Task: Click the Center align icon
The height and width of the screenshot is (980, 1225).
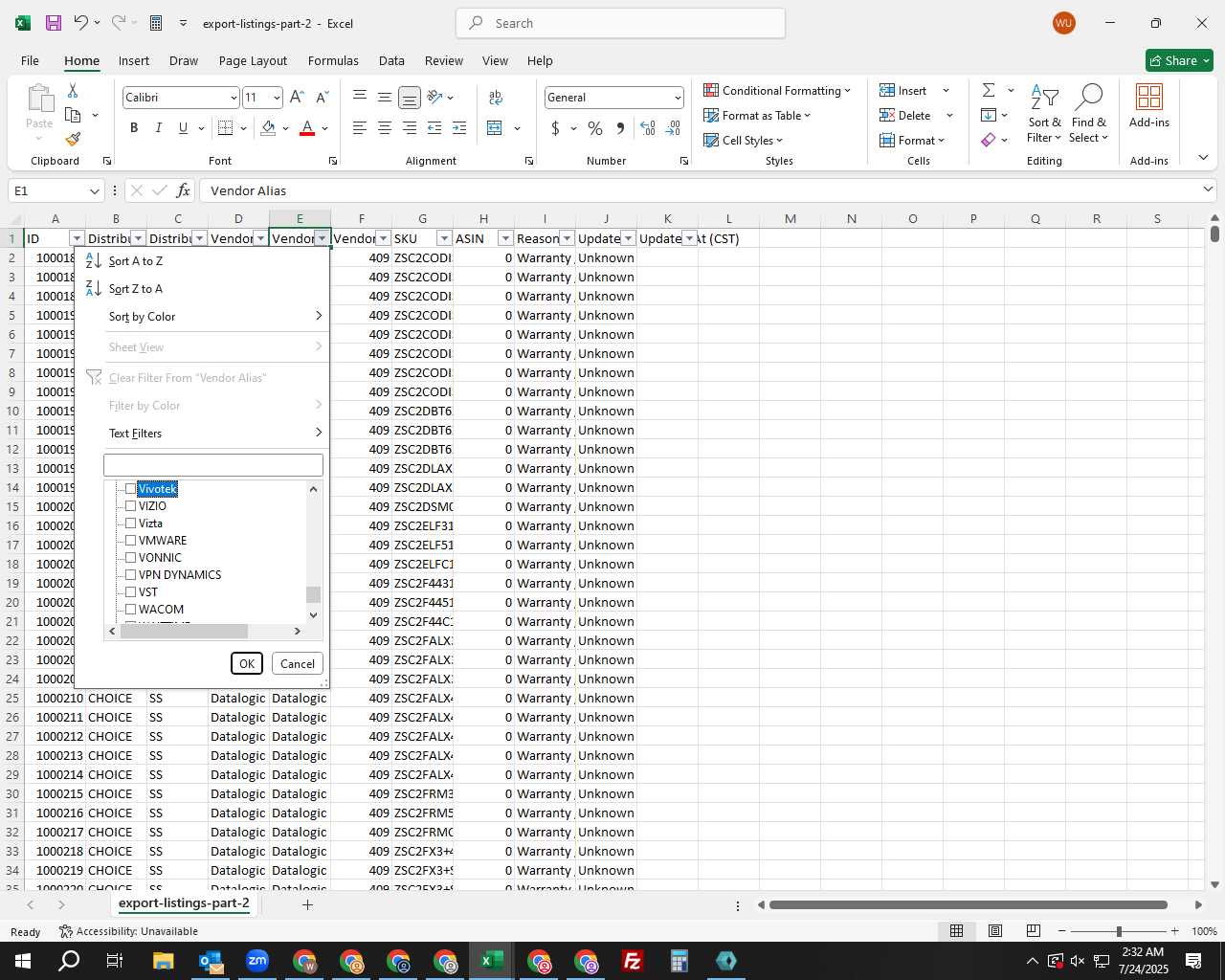Action: [384, 128]
